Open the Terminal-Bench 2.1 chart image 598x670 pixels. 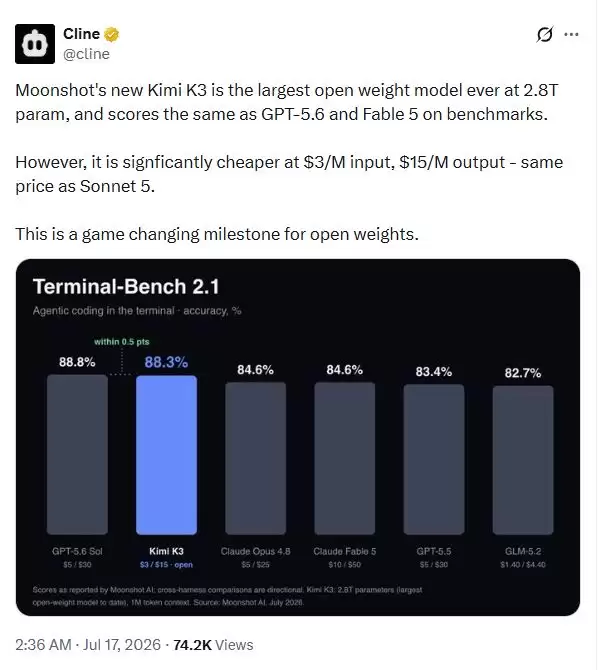(298, 437)
